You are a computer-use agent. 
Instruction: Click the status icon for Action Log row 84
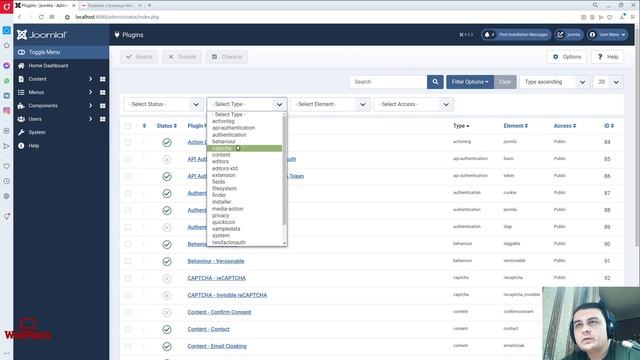tap(167, 142)
